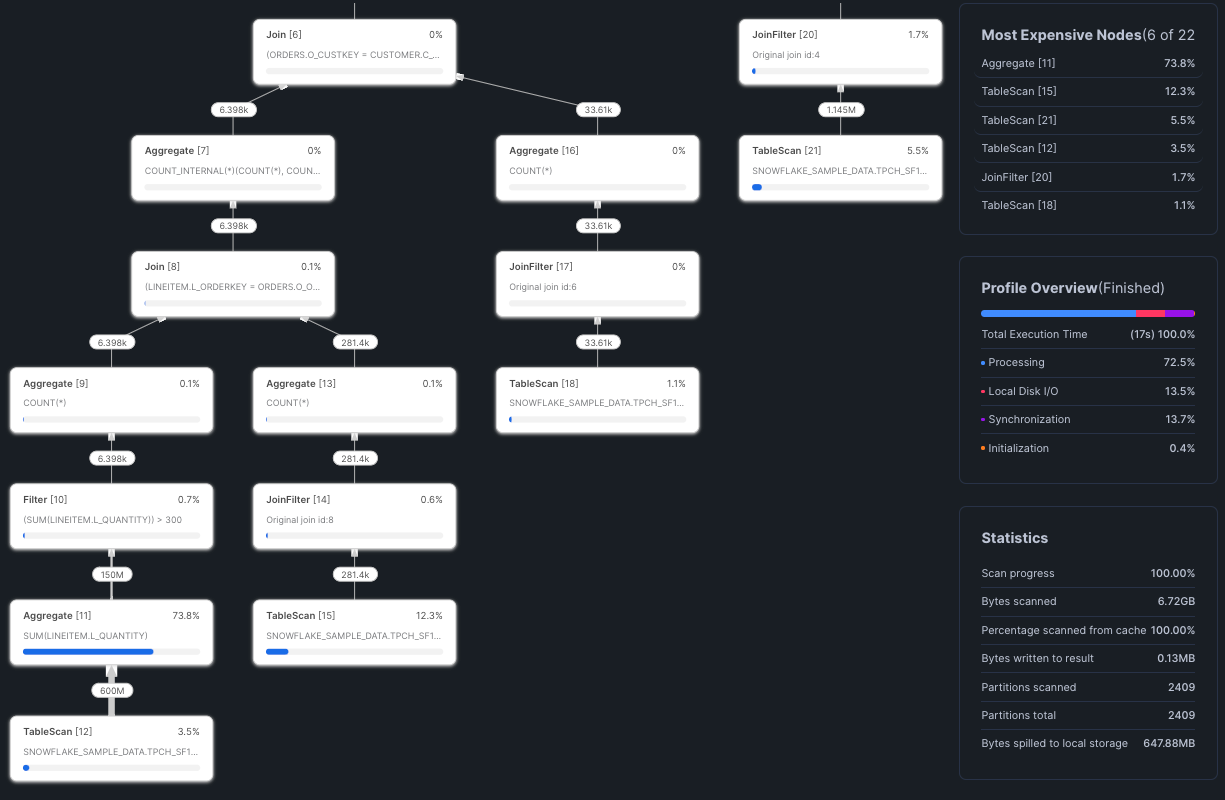The image size is (1225, 800).
Task: Select JoinFilter [20] entry in Most Expensive Nodes
Action: pos(1088,177)
